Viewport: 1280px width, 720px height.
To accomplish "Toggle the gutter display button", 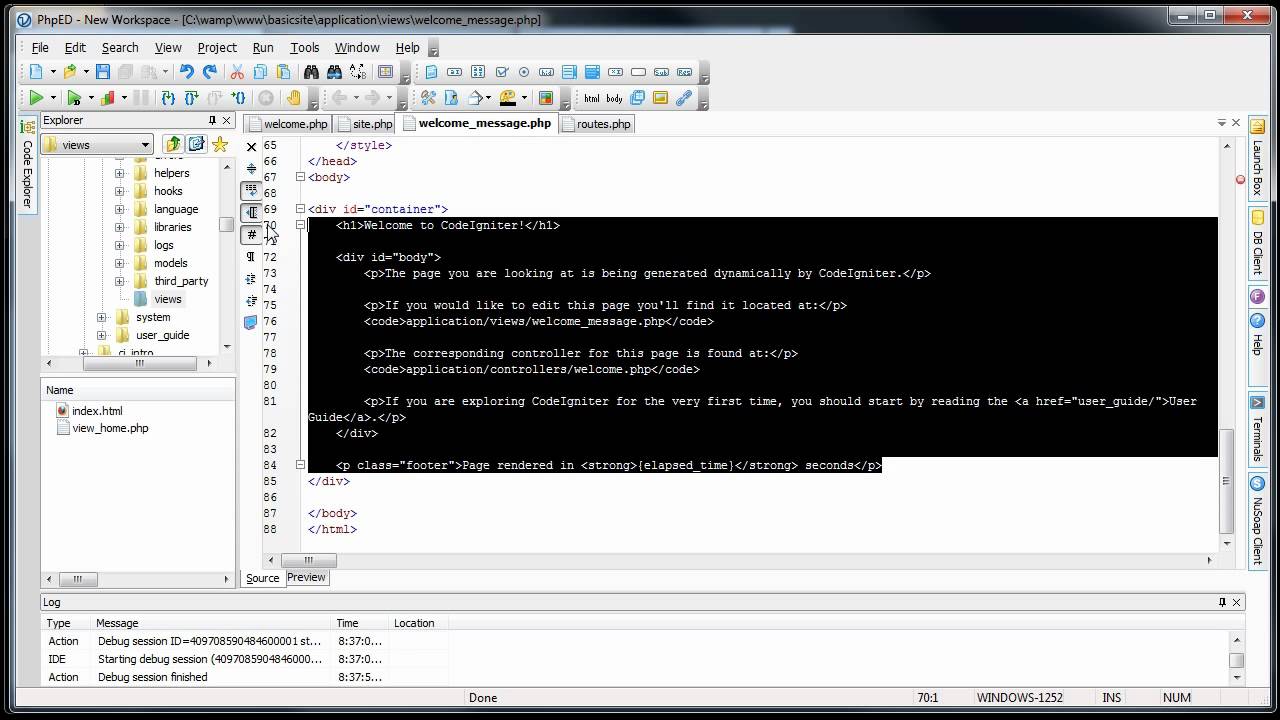I will [x=251, y=212].
